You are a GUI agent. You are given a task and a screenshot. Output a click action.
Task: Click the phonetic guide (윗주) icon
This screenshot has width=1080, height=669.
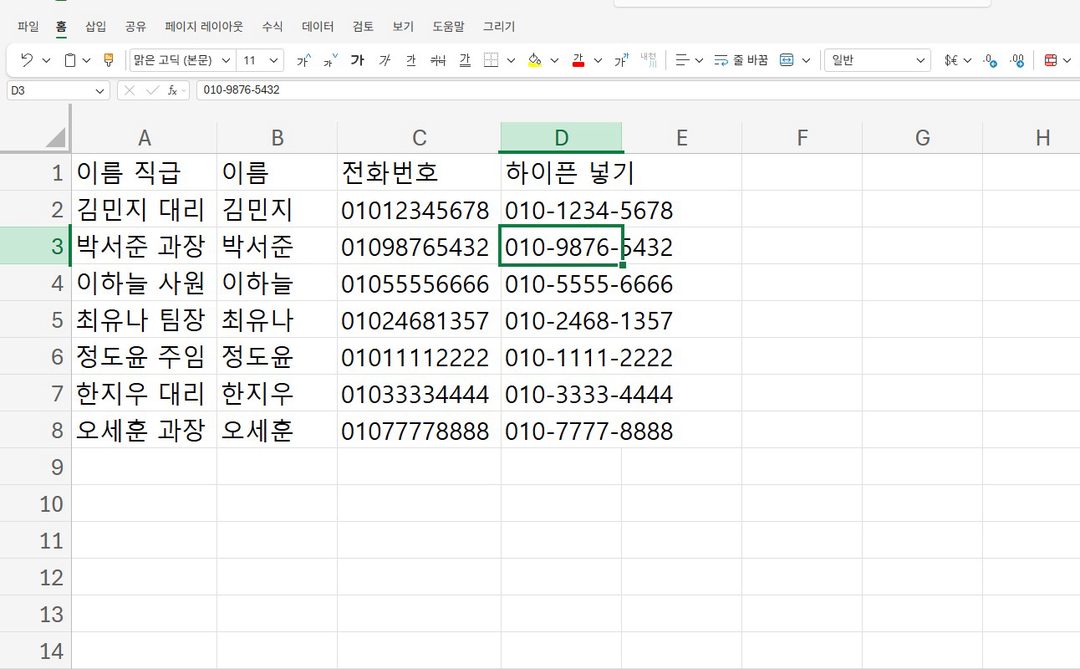pos(621,60)
